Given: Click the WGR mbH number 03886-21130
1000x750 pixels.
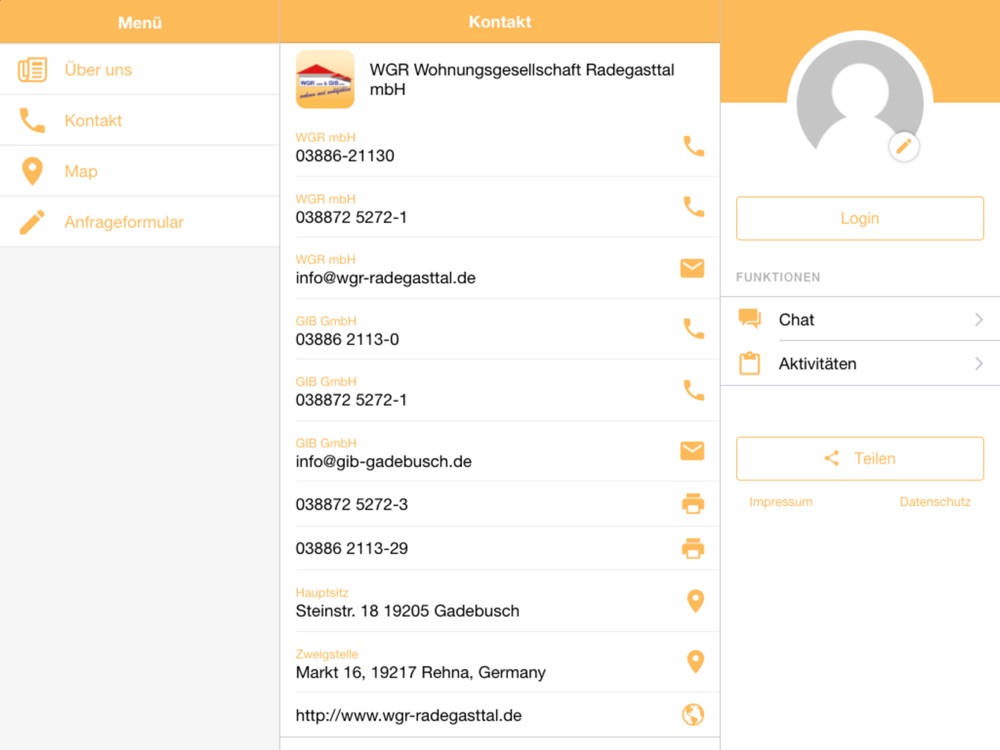Looking at the screenshot, I should [x=345, y=156].
